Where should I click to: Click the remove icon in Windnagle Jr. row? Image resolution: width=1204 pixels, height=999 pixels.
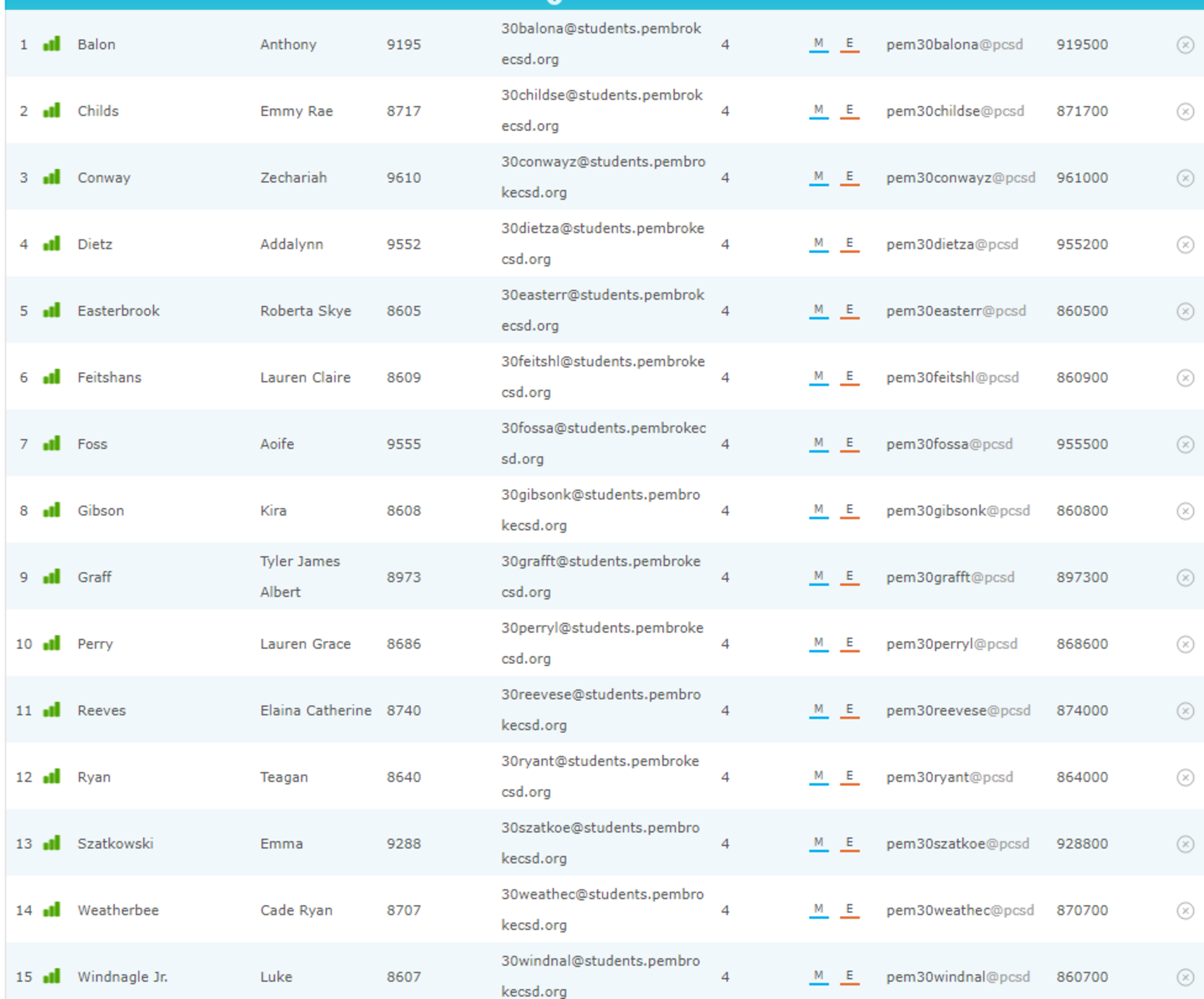(x=1185, y=977)
